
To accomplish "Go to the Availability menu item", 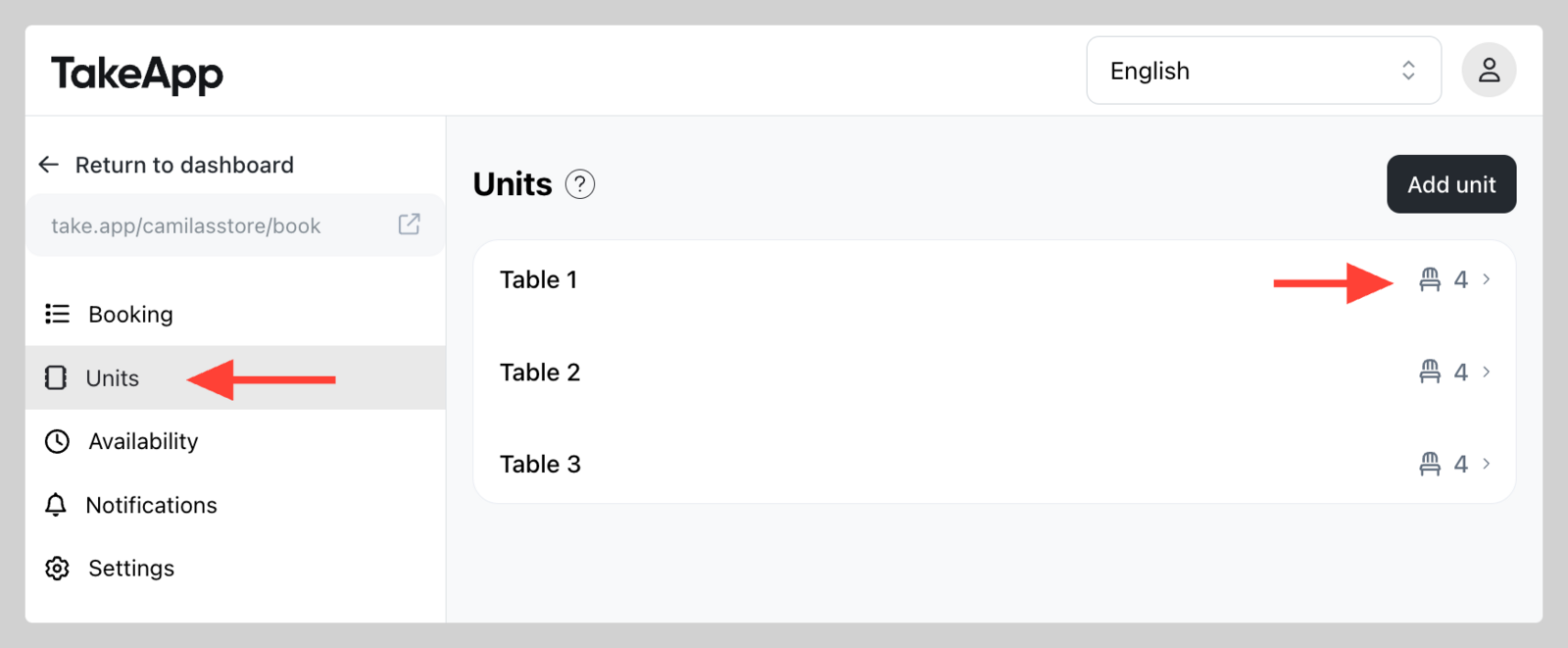I will pyautogui.click(x=235, y=441).
